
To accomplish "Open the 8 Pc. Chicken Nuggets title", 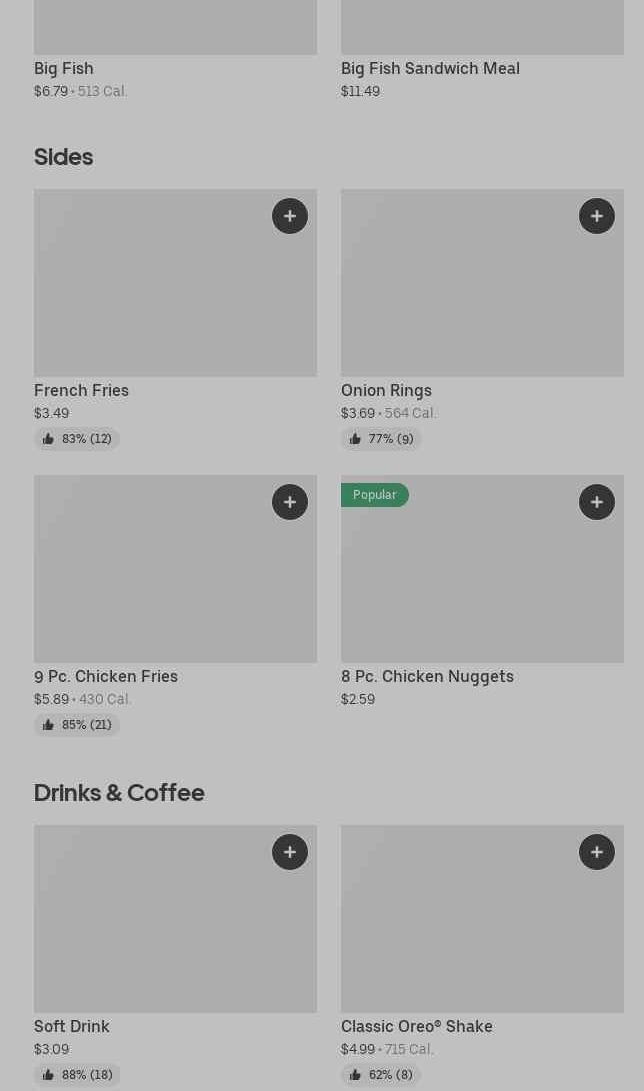I will (427, 676).
